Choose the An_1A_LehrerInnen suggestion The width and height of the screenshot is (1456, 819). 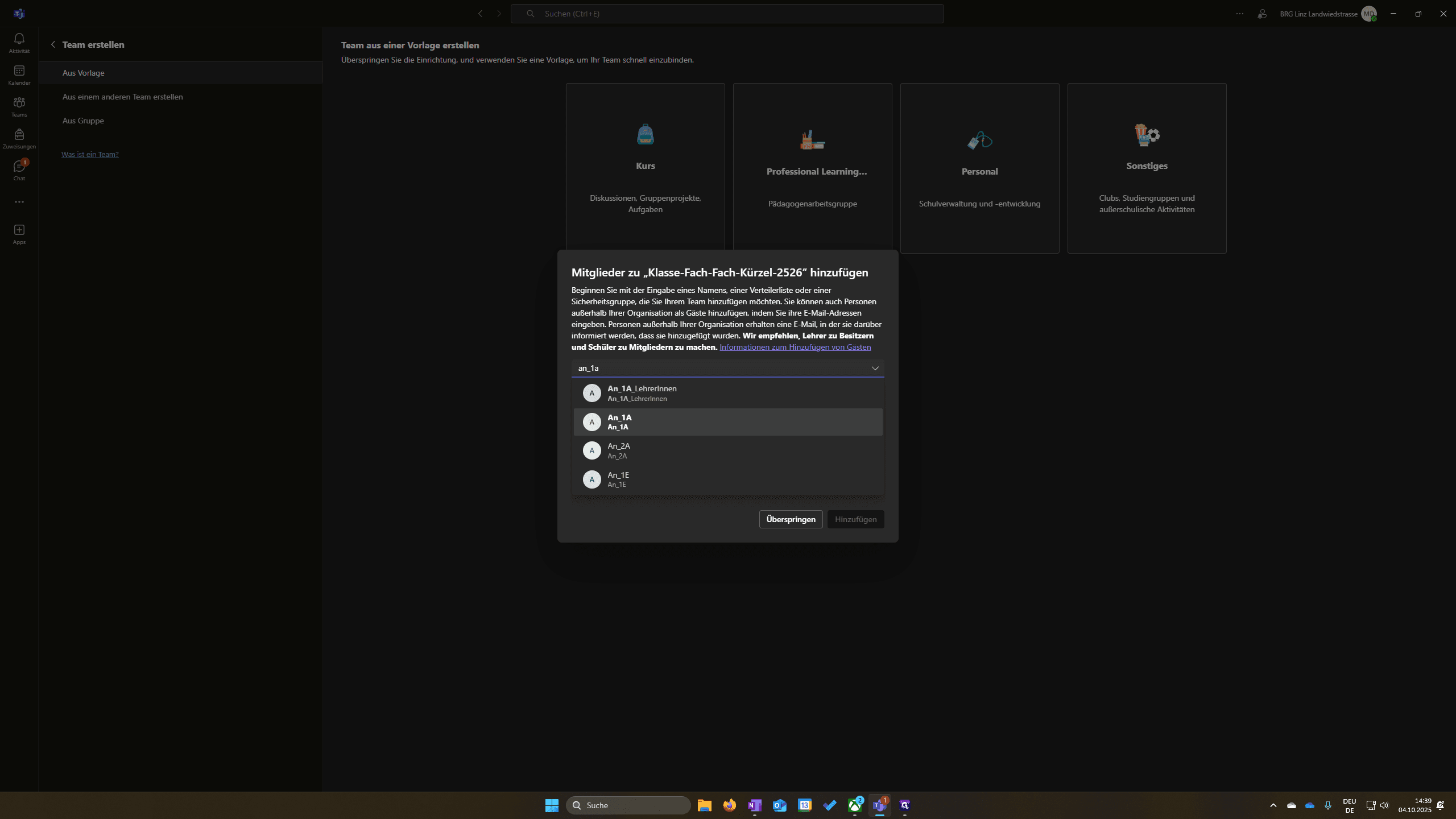pyautogui.click(x=728, y=393)
